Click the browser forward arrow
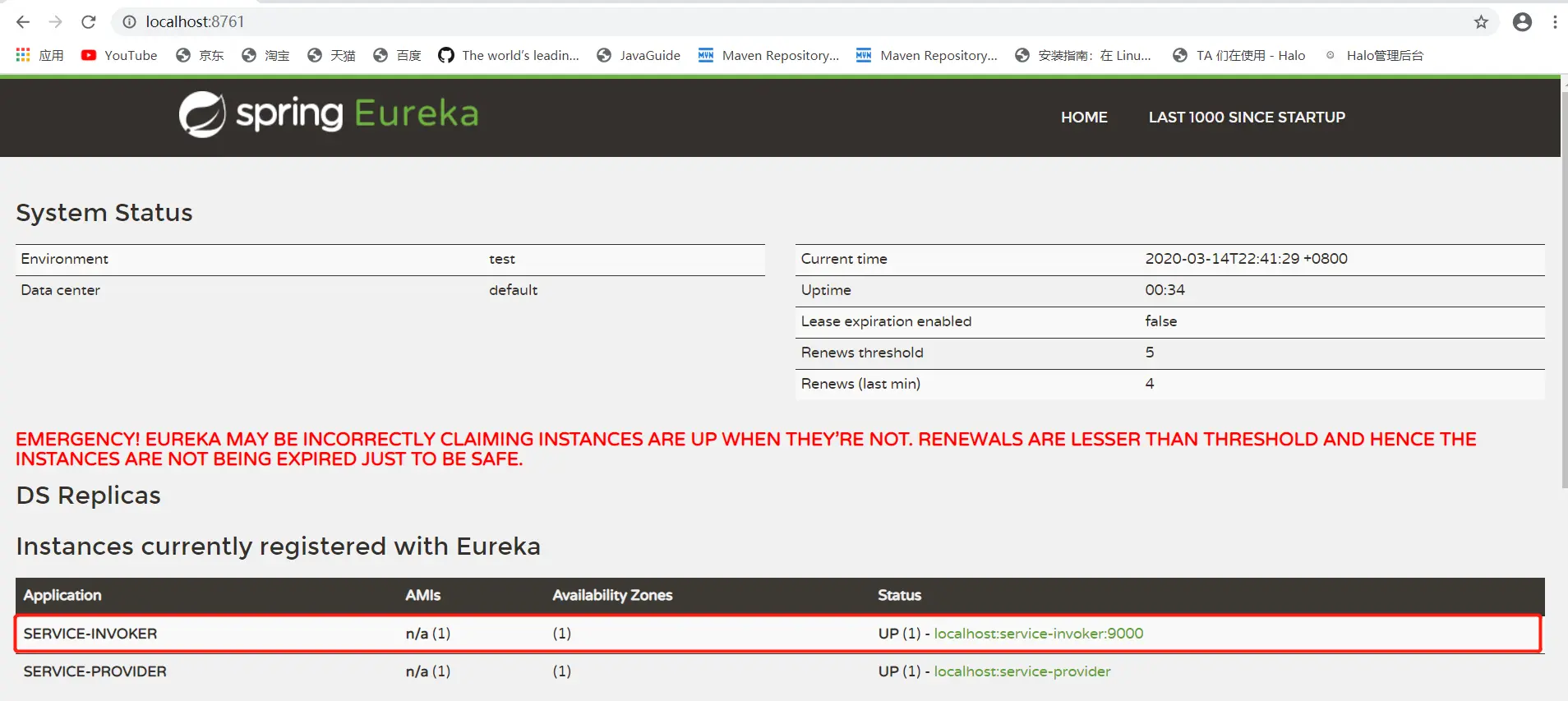This screenshot has height=701, width=1568. pyautogui.click(x=56, y=22)
